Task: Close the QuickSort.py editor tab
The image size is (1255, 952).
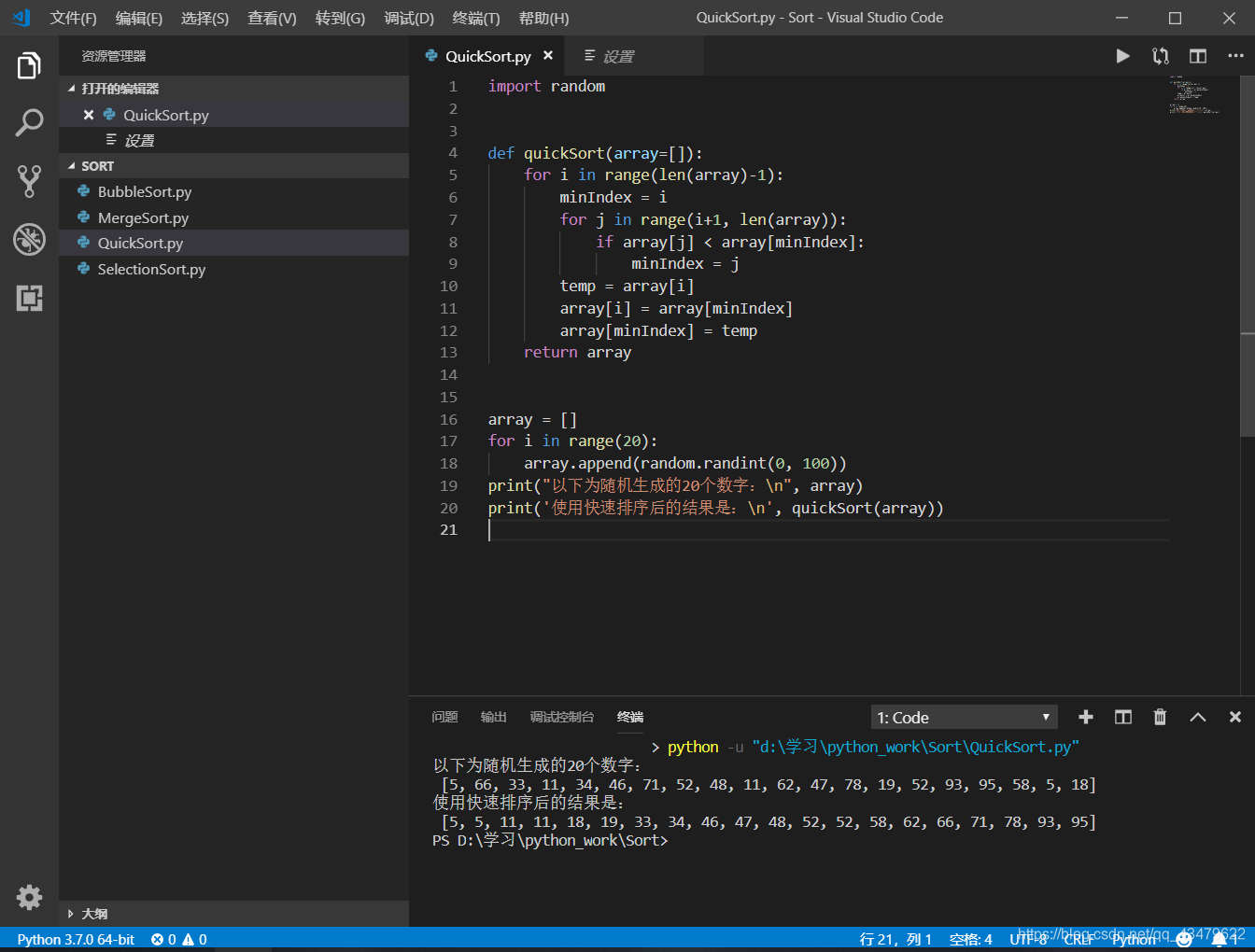Action: [x=548, y=55]
